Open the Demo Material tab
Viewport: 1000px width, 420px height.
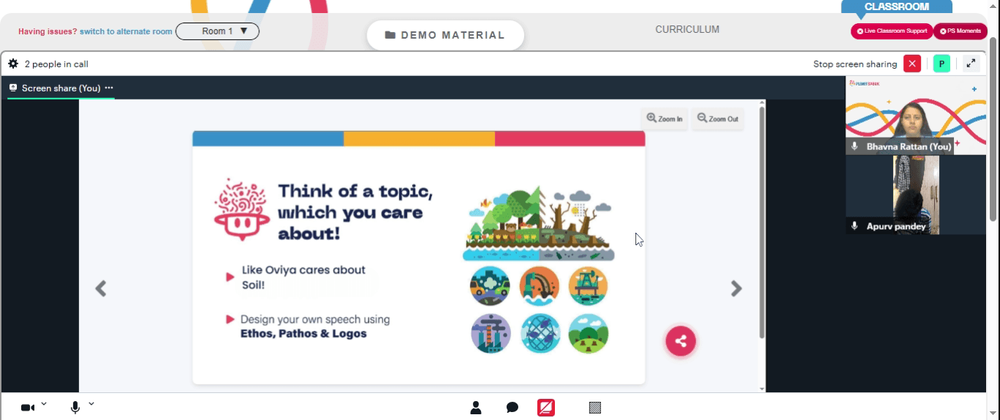(x=445, y=35)
